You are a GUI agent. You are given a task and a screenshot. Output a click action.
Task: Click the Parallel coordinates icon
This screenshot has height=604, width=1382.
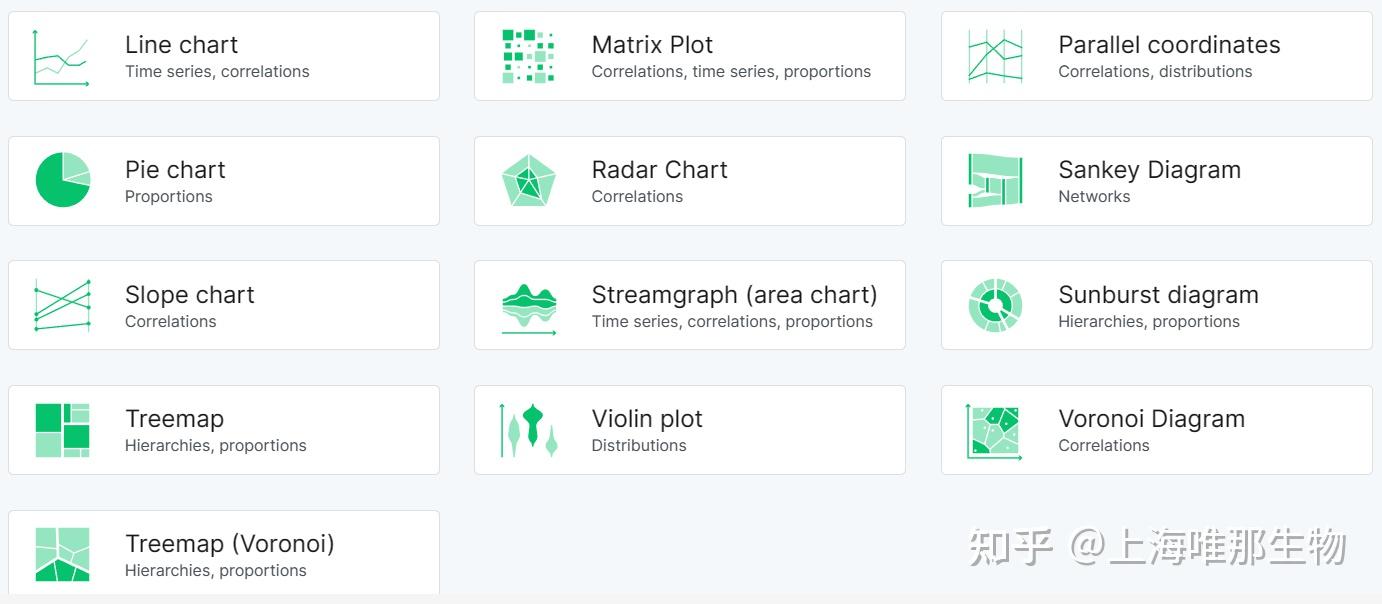[995, 56]
